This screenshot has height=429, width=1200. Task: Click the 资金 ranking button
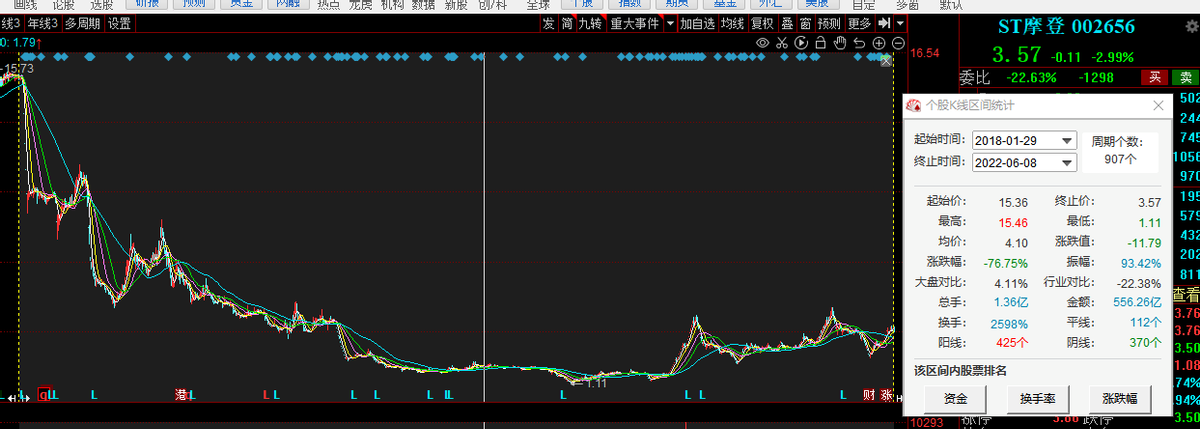955,398
